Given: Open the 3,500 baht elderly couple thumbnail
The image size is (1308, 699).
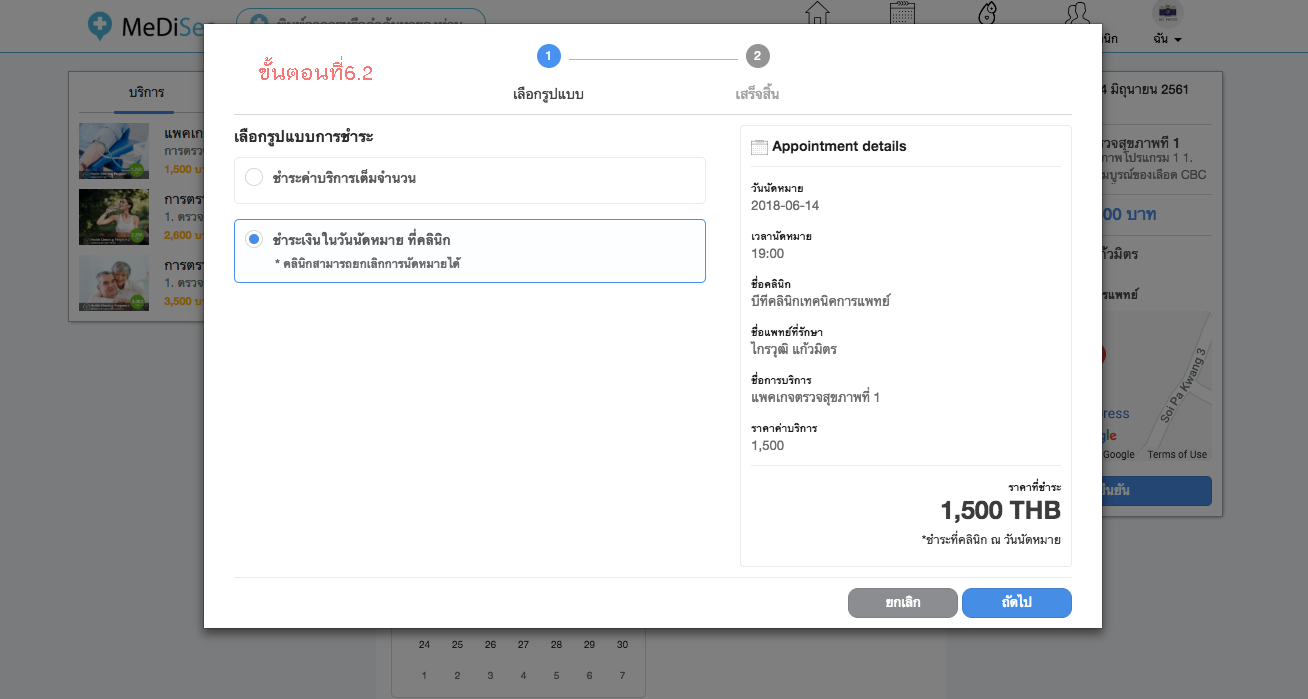Looking at the screenshot, I should tap(114, 282).
